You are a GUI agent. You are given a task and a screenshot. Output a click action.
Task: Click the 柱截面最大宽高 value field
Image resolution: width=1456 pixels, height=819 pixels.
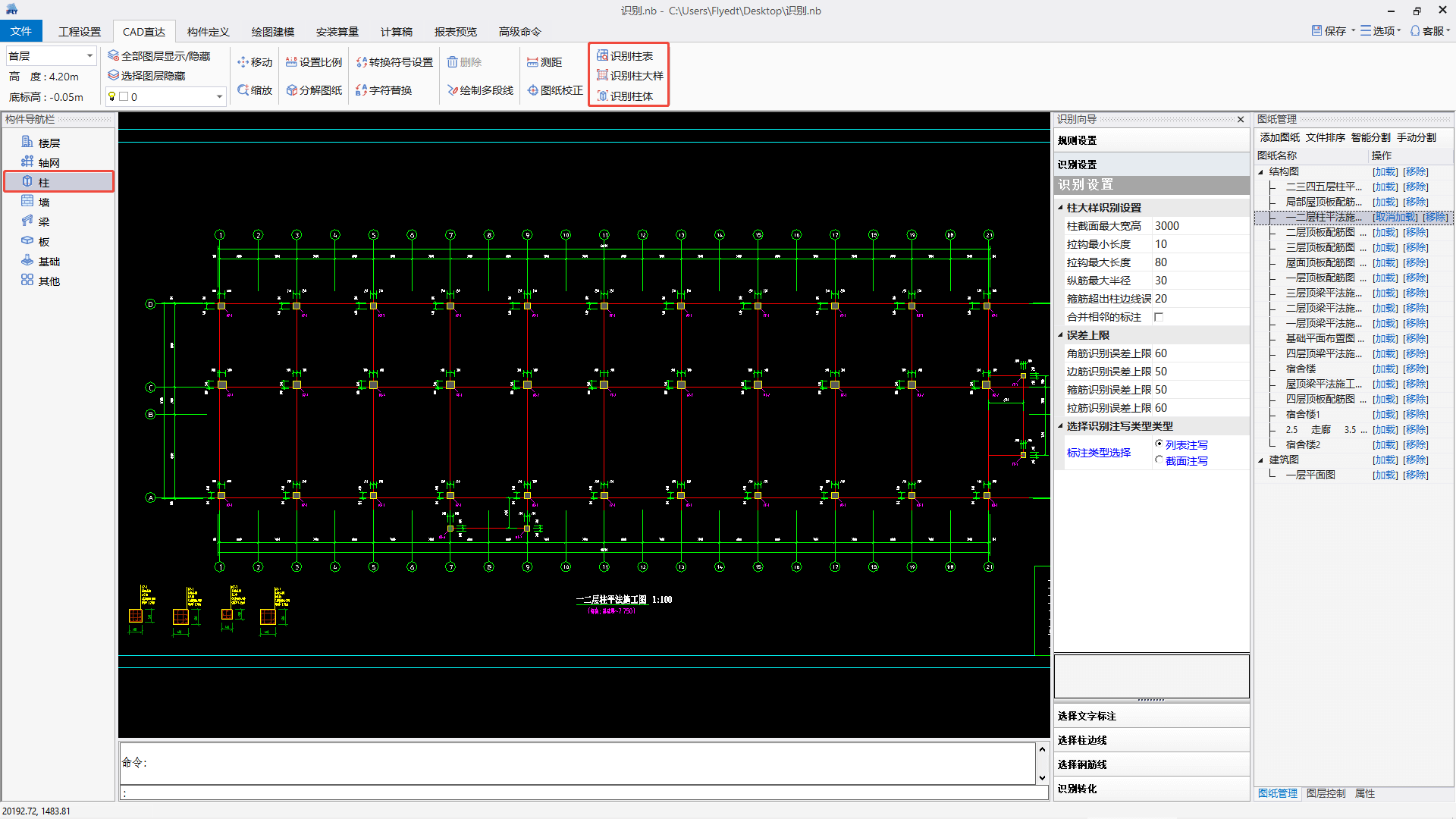1200,226
